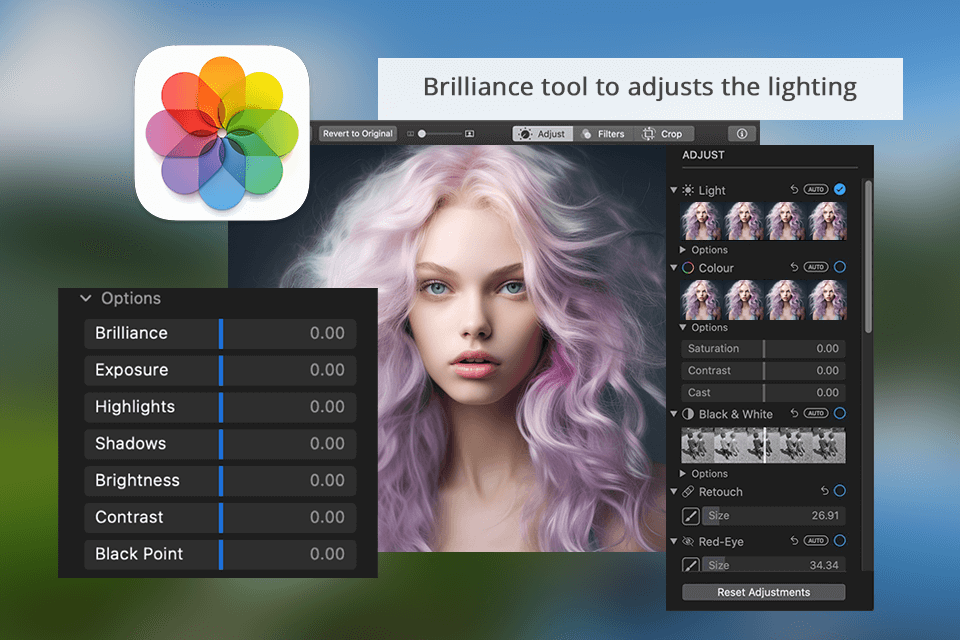The width and height of the screenshot is (960, 640).
Task: Enable the Red-Eye adjustment circle
Action: [840, 541]
